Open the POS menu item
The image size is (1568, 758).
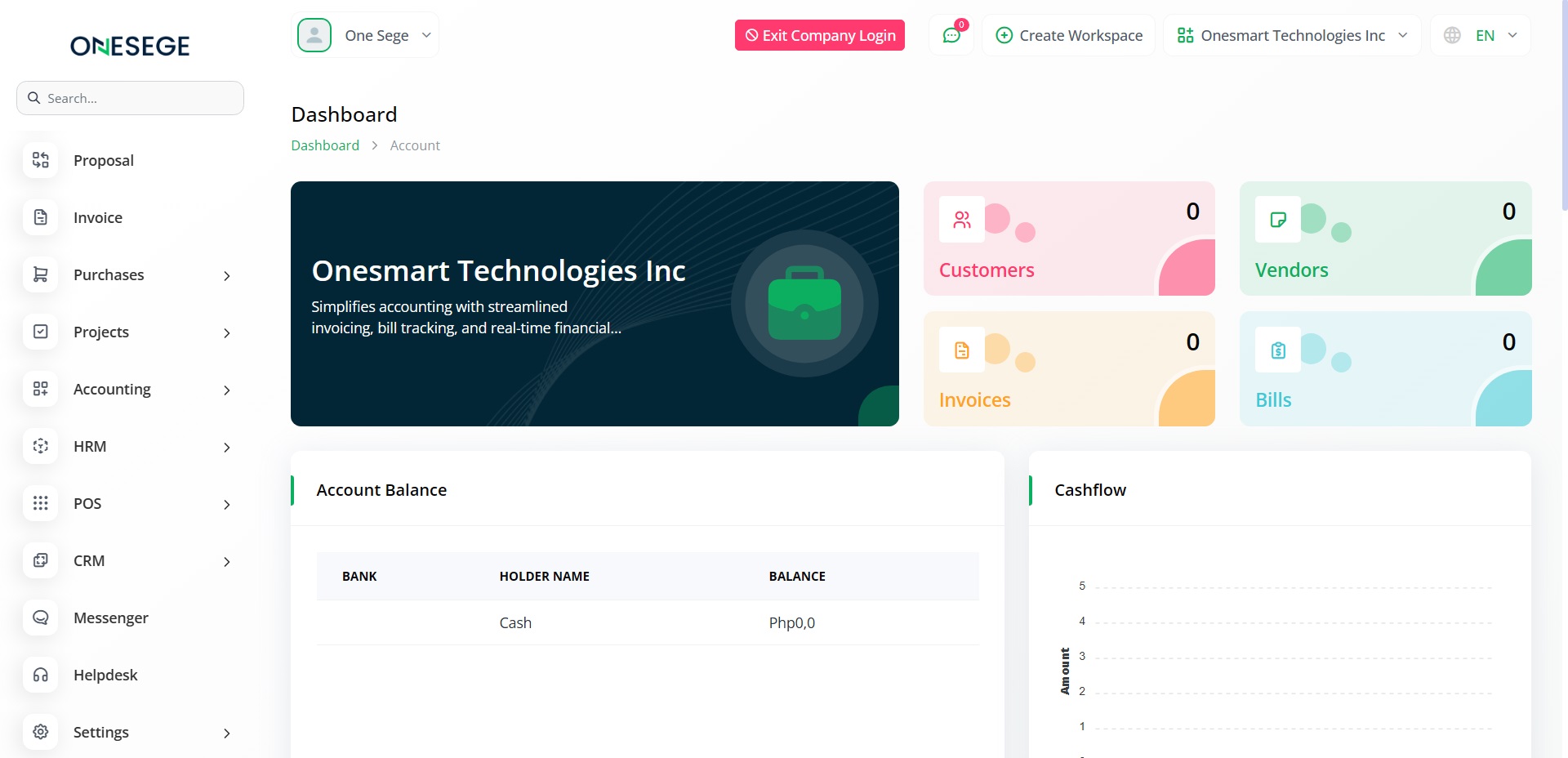pos(87,504)
